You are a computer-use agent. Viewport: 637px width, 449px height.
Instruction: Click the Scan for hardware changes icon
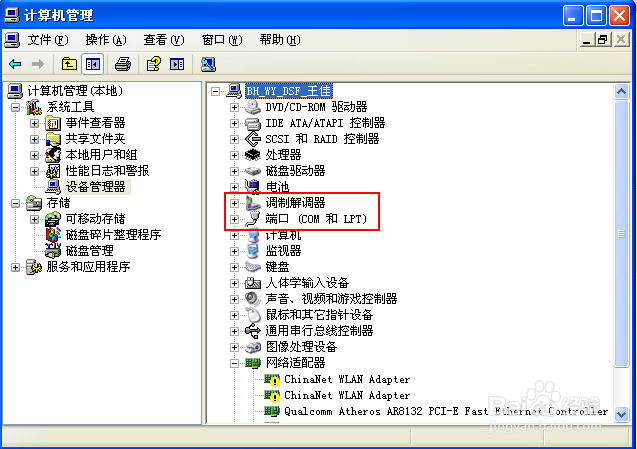(x=208, y=64)
